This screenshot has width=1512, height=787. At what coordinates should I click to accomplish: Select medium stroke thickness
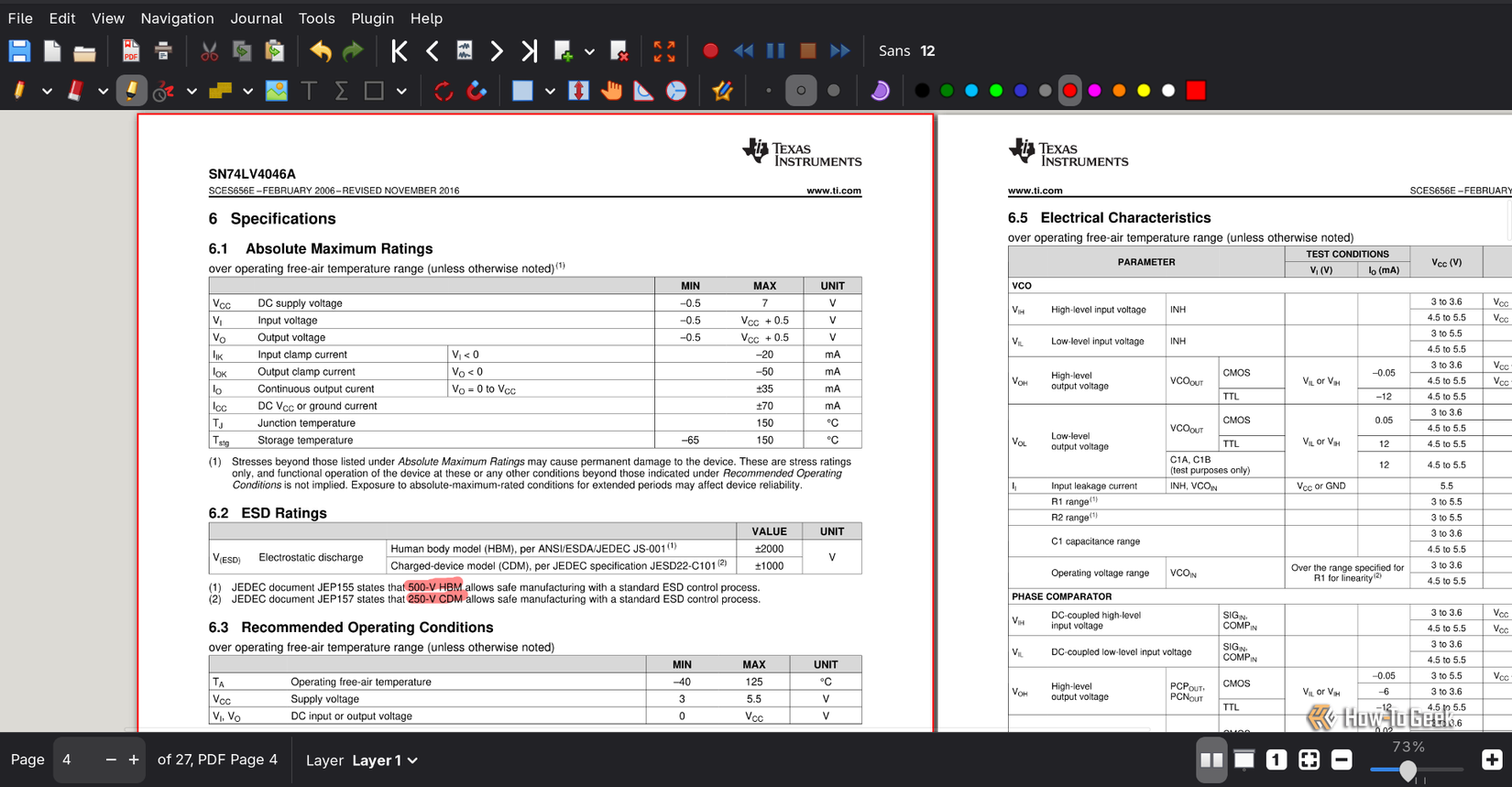click(x=801, y=91)
